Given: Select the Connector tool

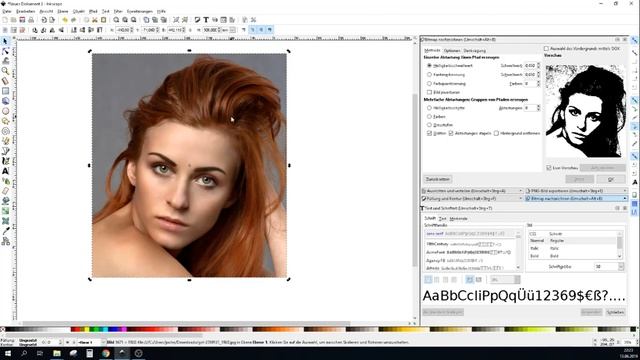Looking at the screenshot, I should [x=5, y=241].
